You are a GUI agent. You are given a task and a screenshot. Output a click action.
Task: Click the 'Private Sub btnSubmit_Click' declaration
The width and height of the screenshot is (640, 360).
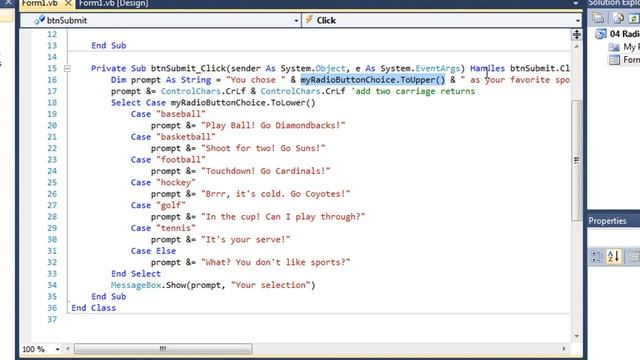pyautogui.click(x=158, y=69)
